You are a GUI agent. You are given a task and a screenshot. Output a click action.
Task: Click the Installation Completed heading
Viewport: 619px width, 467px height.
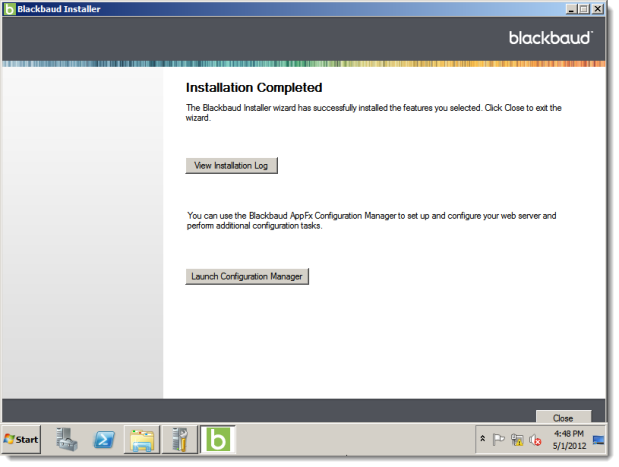[254, 88]
